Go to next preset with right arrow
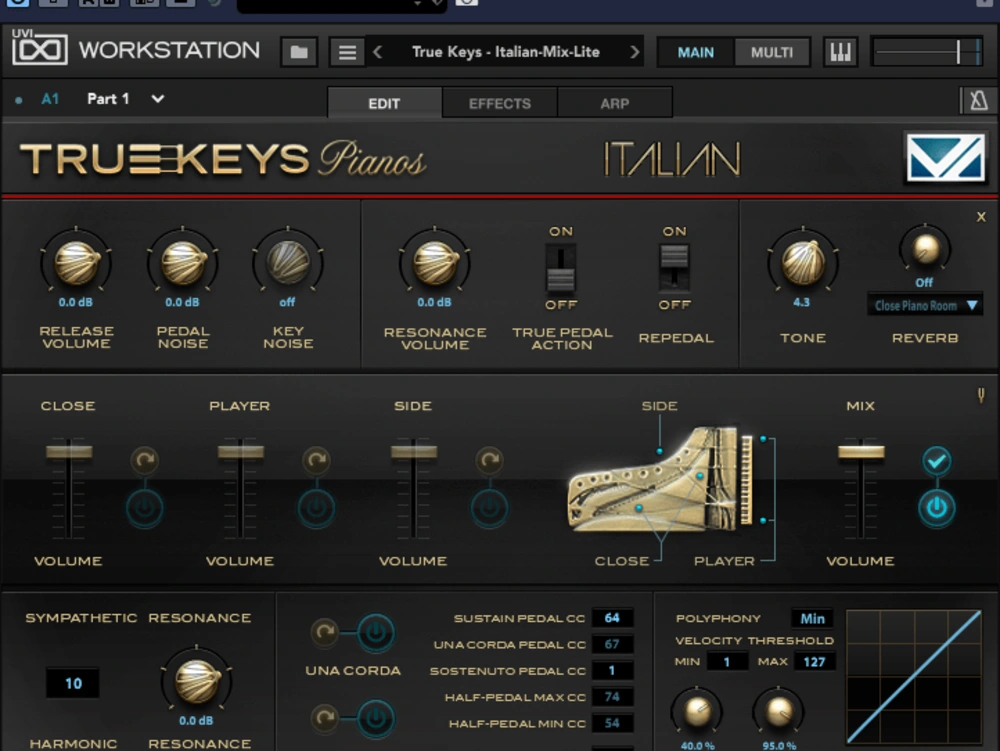Screen dimensions: 1000x751 634,52
